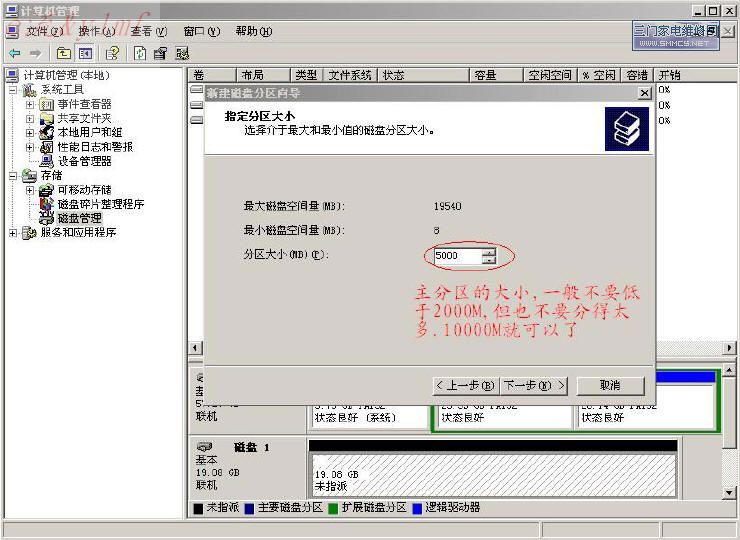This screenshot has height=540, width=740.
Task: Click the 上一步 button
Action: click(x=465, y=385)
